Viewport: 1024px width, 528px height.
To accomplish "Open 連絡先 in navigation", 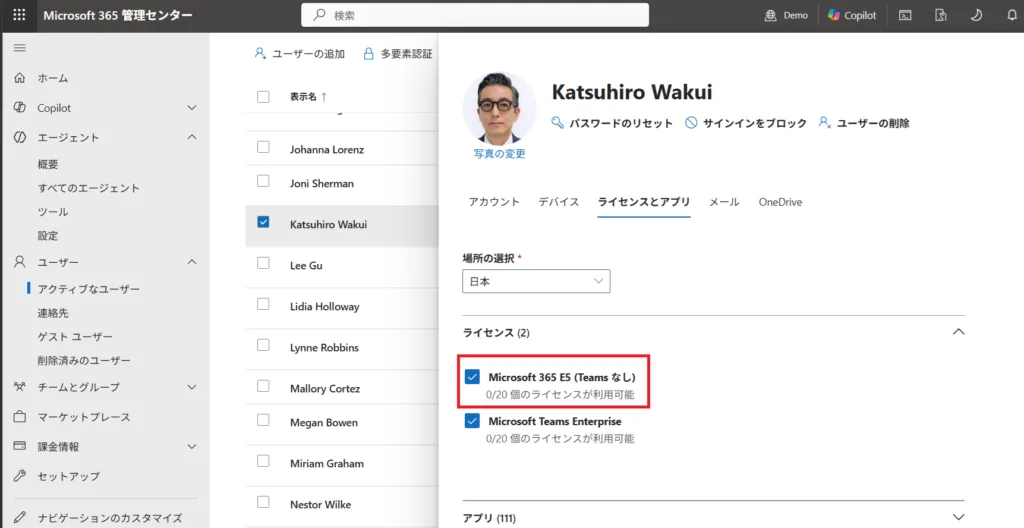I will coord(53,313).
